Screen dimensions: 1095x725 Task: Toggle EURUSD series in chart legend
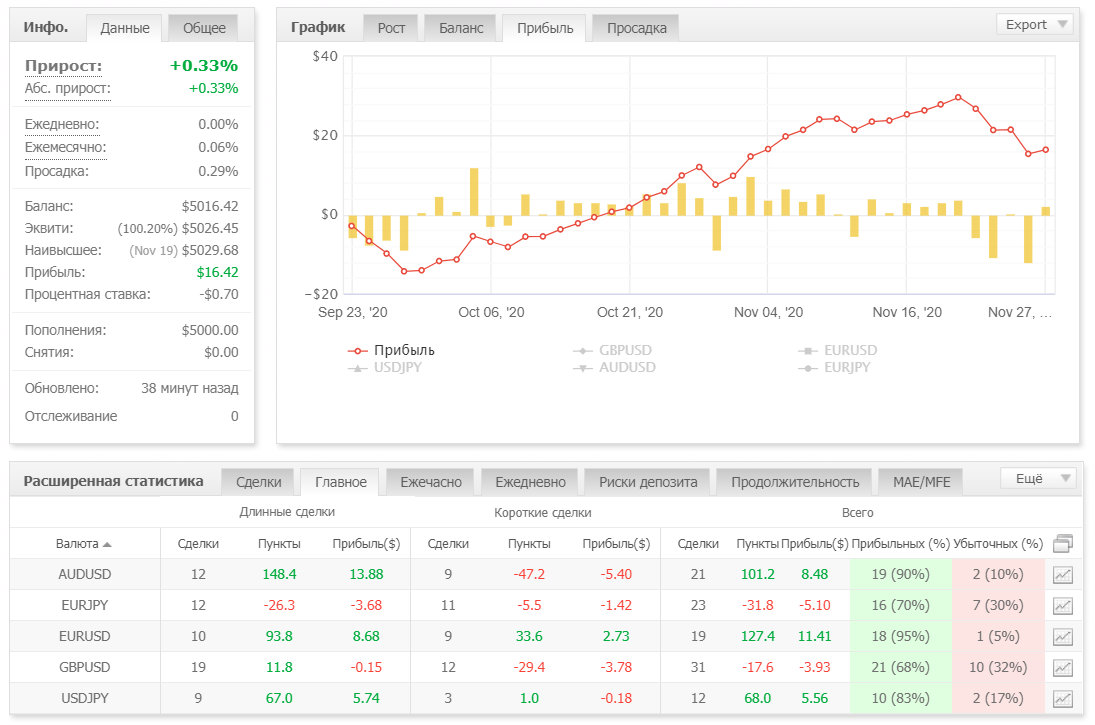click(x=837, y=350)
